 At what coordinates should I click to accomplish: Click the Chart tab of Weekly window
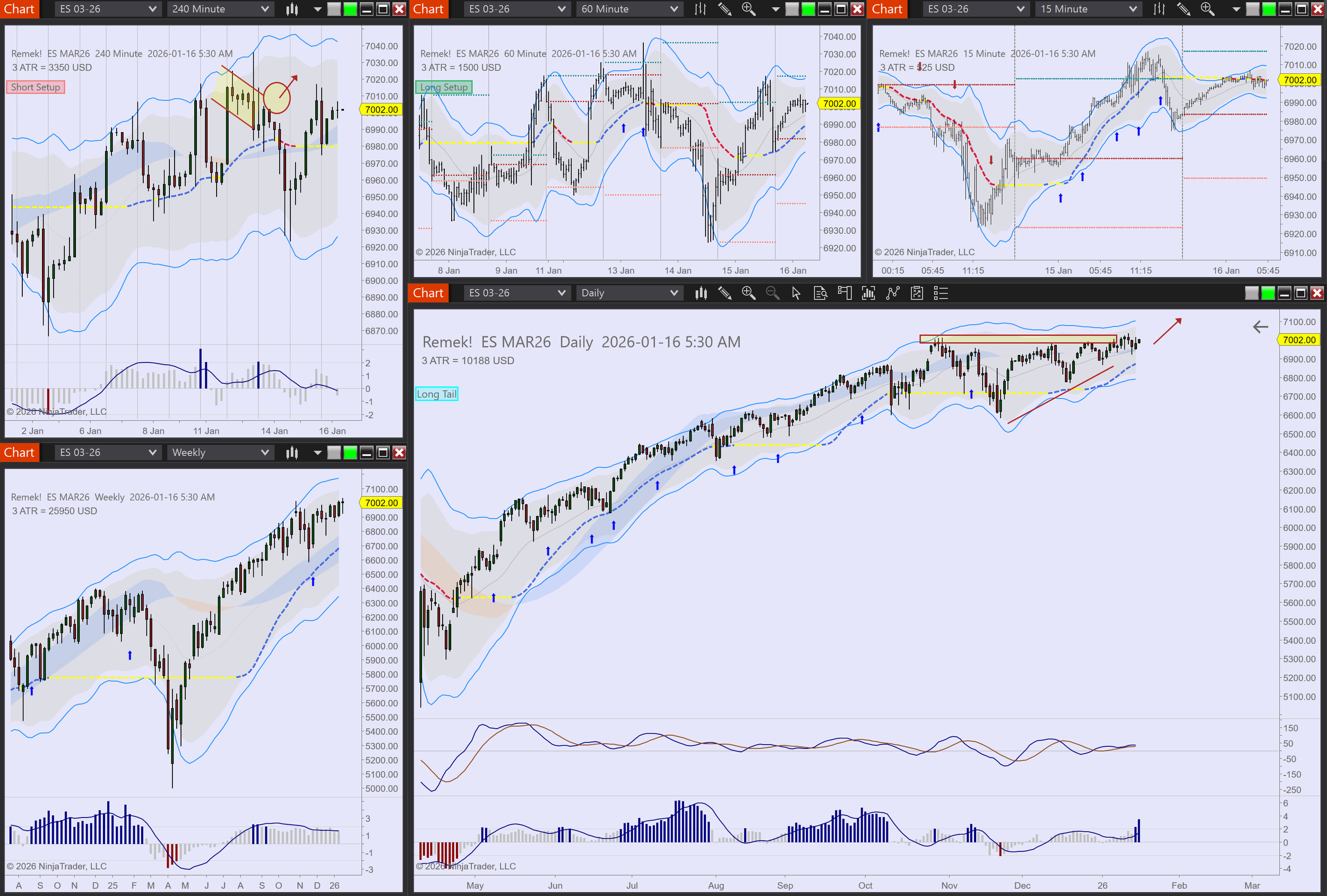[20, 453]
